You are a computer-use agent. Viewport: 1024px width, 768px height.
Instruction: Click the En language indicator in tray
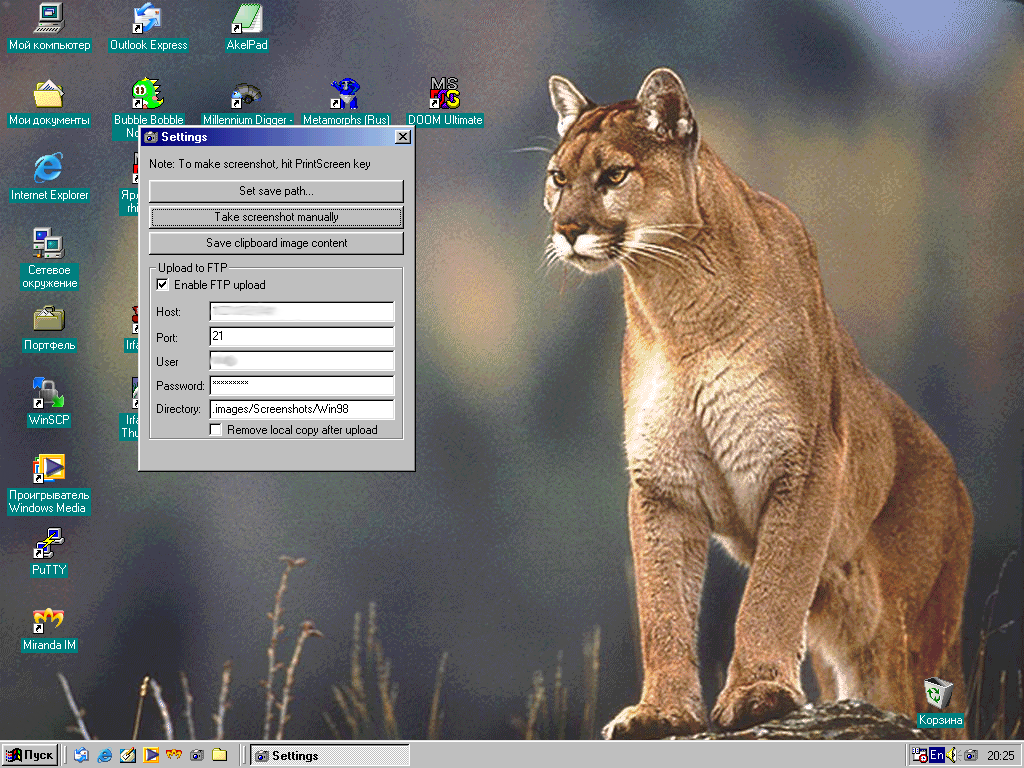click(937, 756)
